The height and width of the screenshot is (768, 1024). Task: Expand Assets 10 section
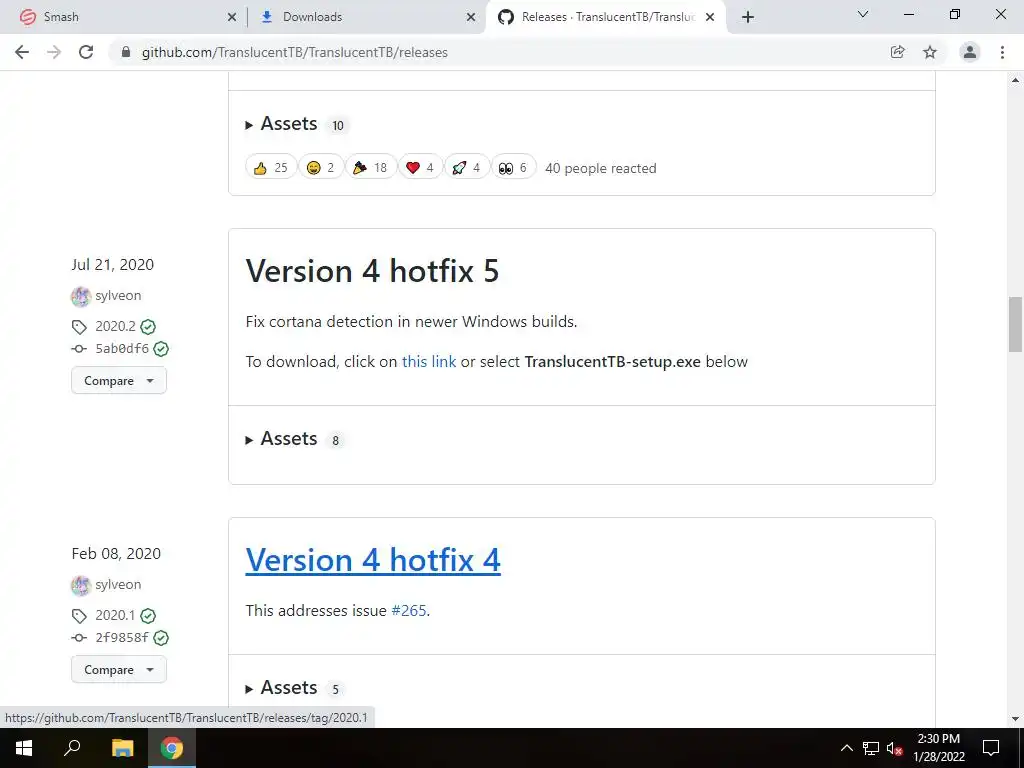(296, 124)
